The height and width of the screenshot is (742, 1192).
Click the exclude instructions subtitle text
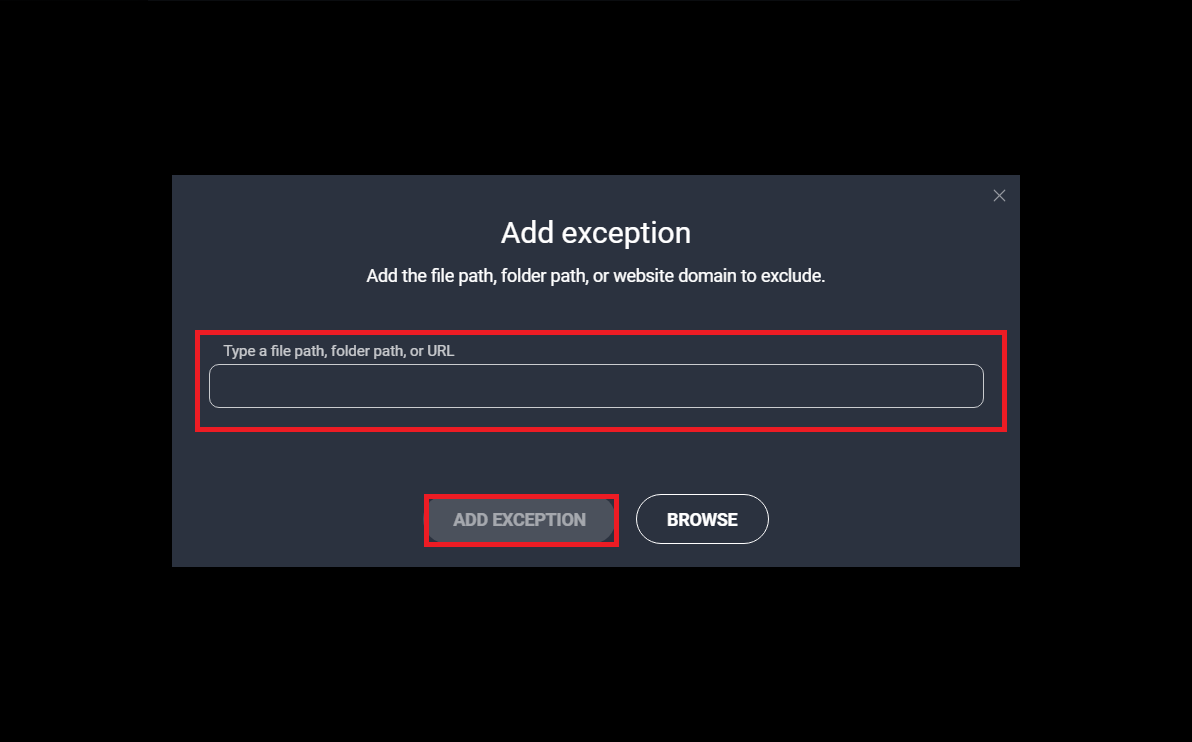point(596,276)
